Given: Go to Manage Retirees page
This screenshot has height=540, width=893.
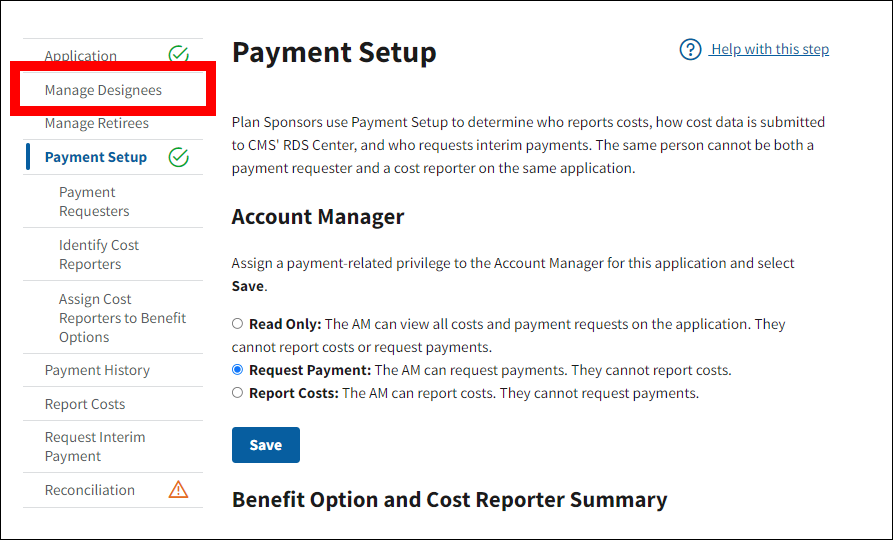Looking at the screenshot, I should 96,123.
